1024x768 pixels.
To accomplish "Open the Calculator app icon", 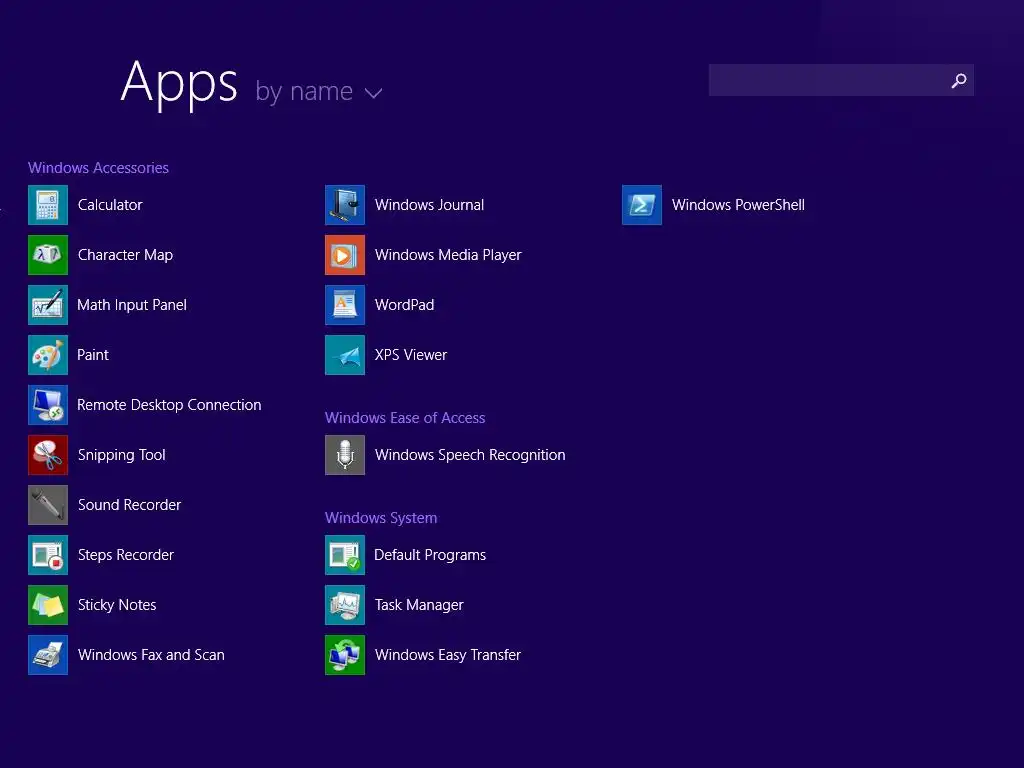I will (48, 205).
